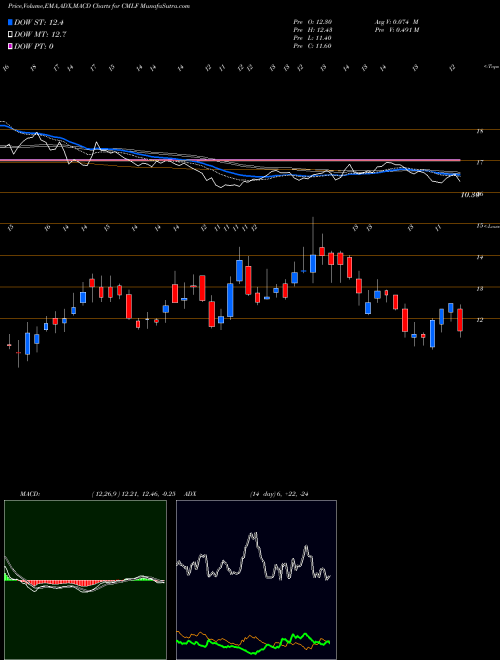This screenshot has height=660, width=500.
Task: Click the 'Pre O: 12.30' open value
Action: [x=312, y=22]
